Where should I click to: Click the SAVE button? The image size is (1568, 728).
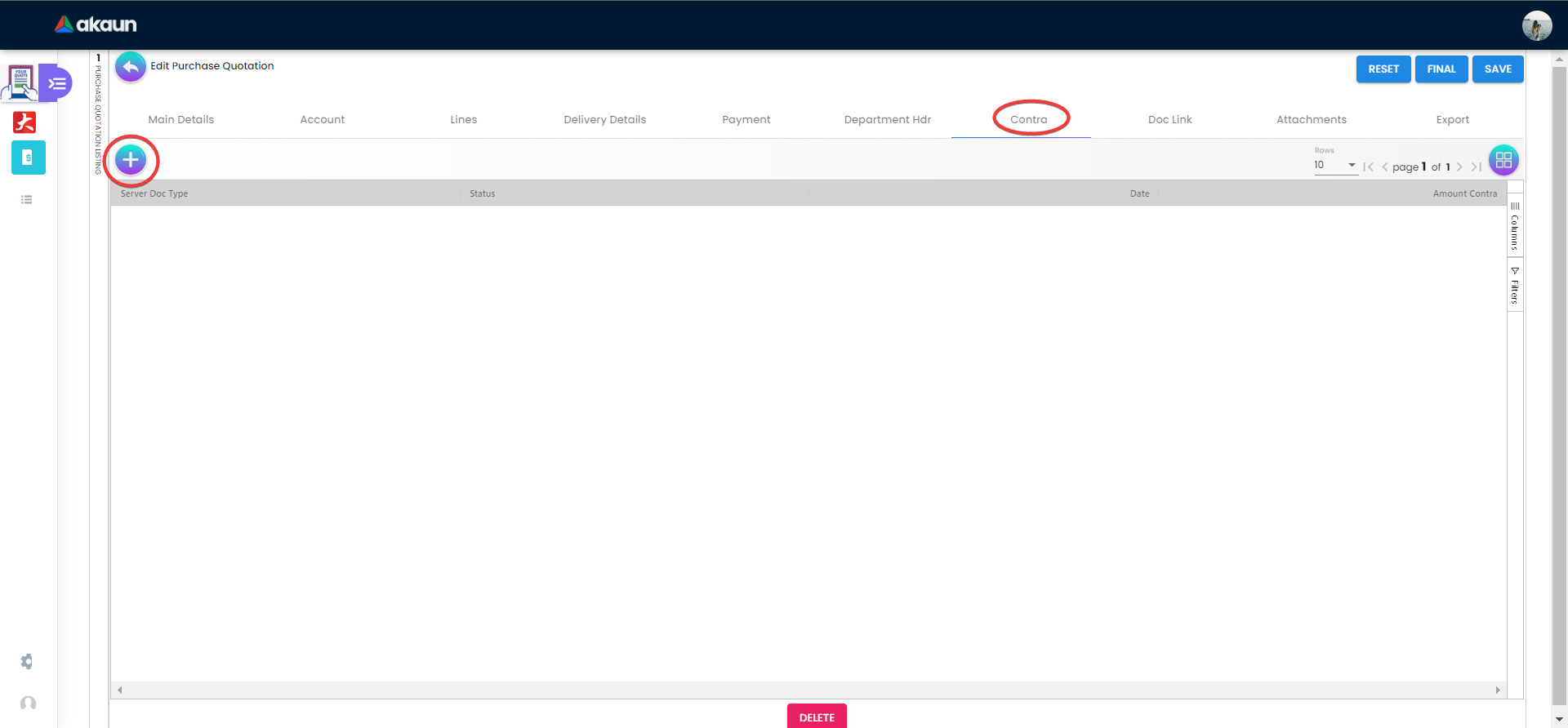tap(1498, 69)
